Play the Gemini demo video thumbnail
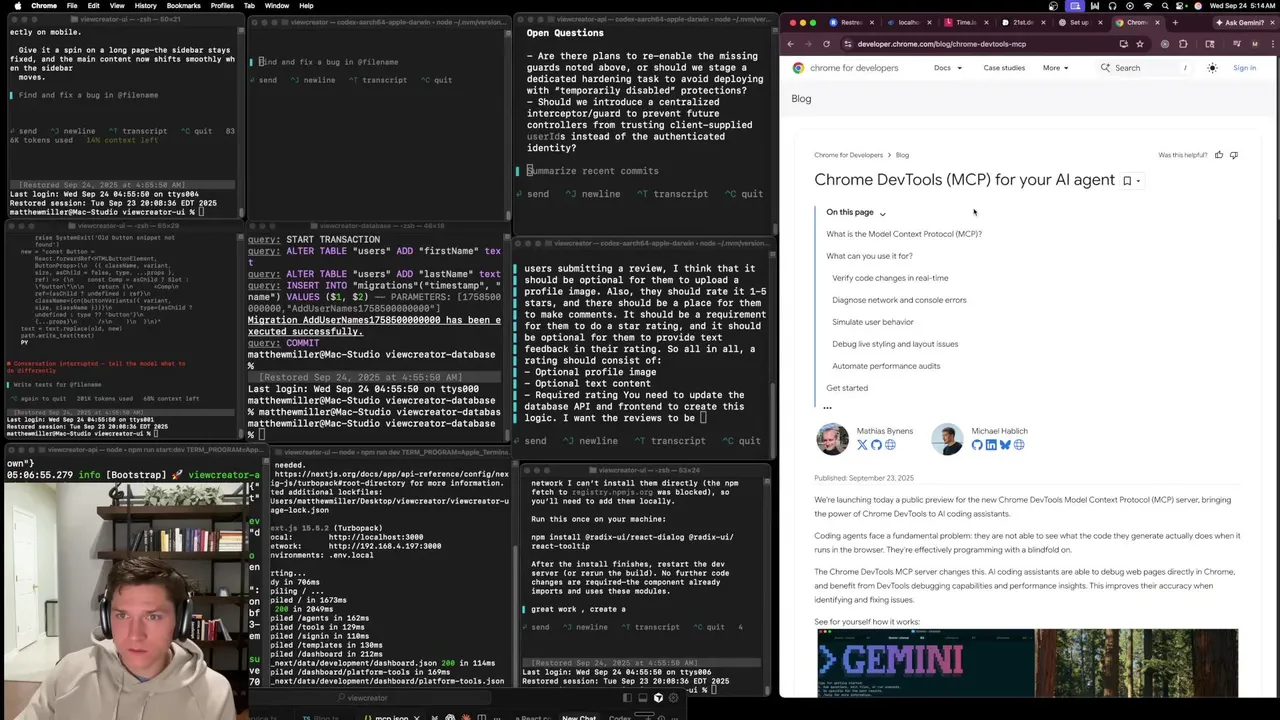 (x=1027, y=663)
